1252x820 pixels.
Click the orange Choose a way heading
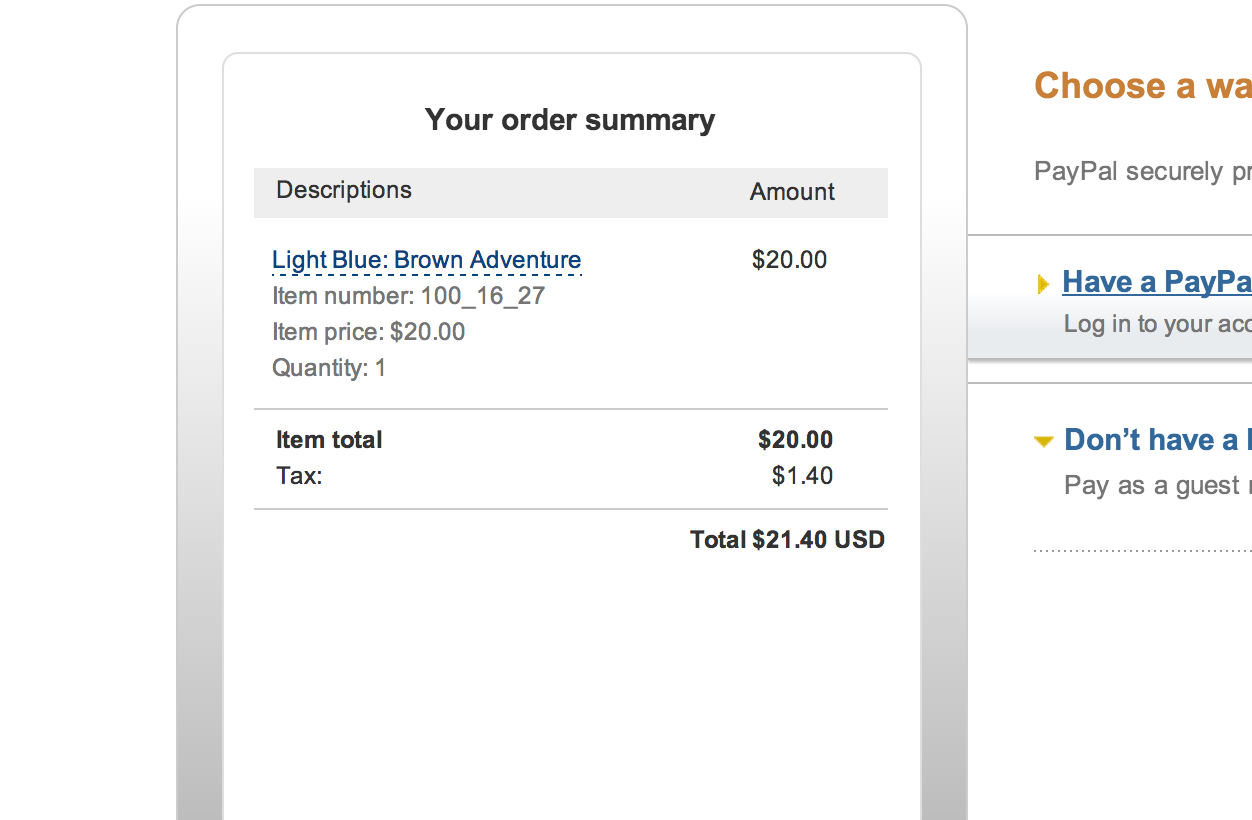point(1142,86)
